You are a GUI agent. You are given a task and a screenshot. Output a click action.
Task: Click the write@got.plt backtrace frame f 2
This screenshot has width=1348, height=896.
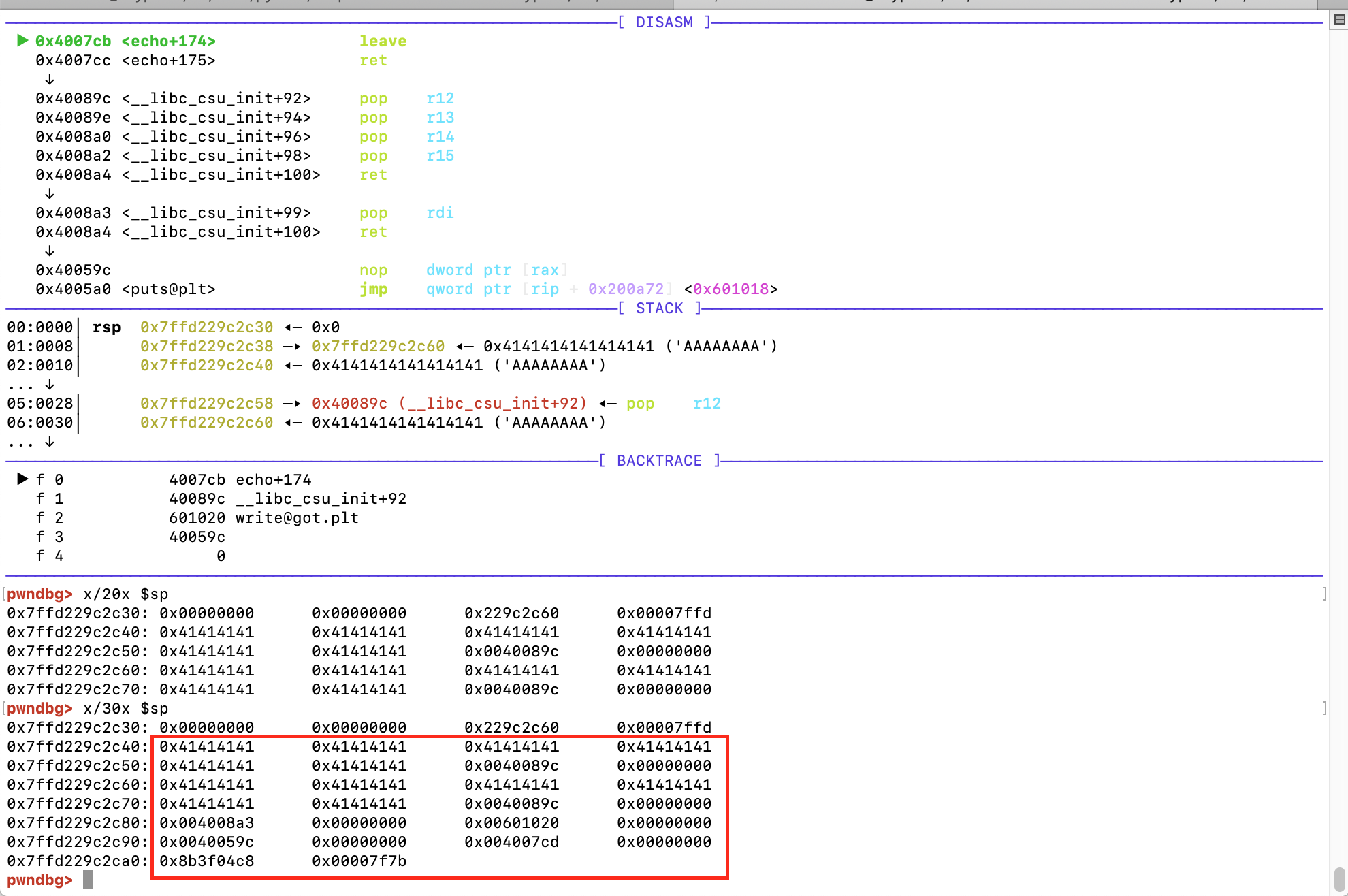(x=297, y=518)
